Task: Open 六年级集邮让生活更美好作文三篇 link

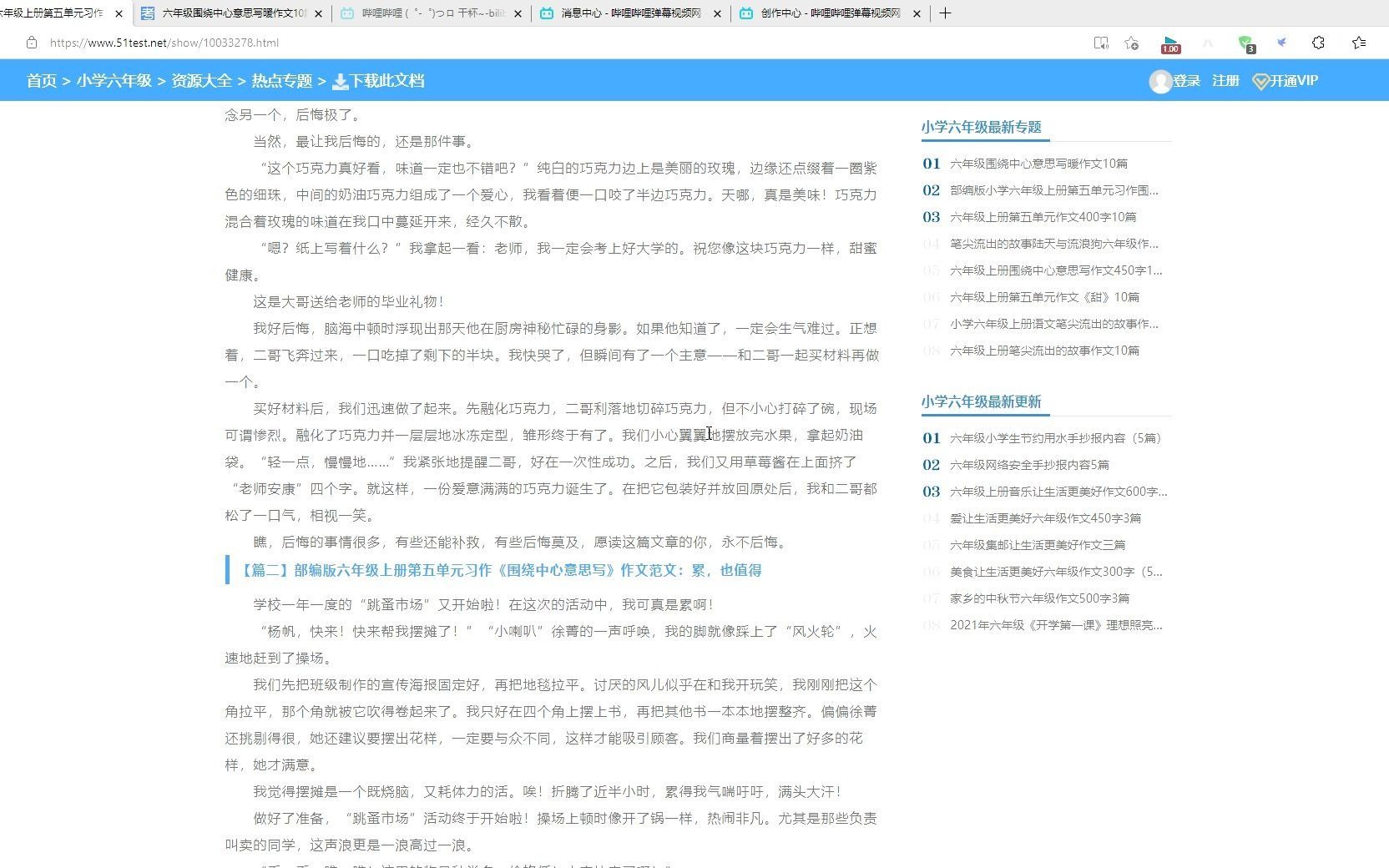Action: tap(1038, 545)
